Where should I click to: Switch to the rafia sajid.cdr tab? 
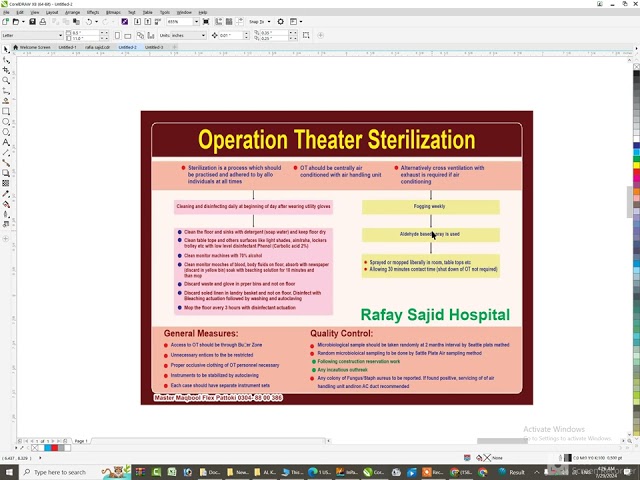[x=97, y=47]
